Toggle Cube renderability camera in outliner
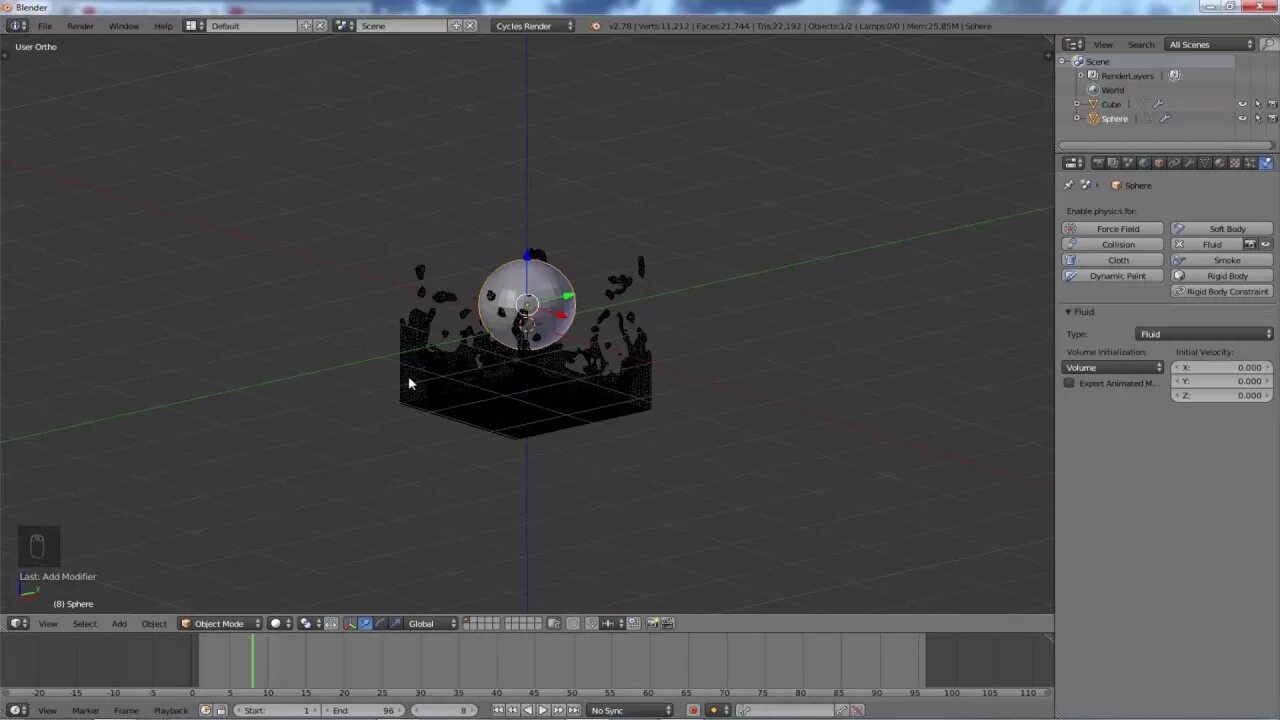The height and width of the screenshot is (720, 1280). (x=1272, y=104)
